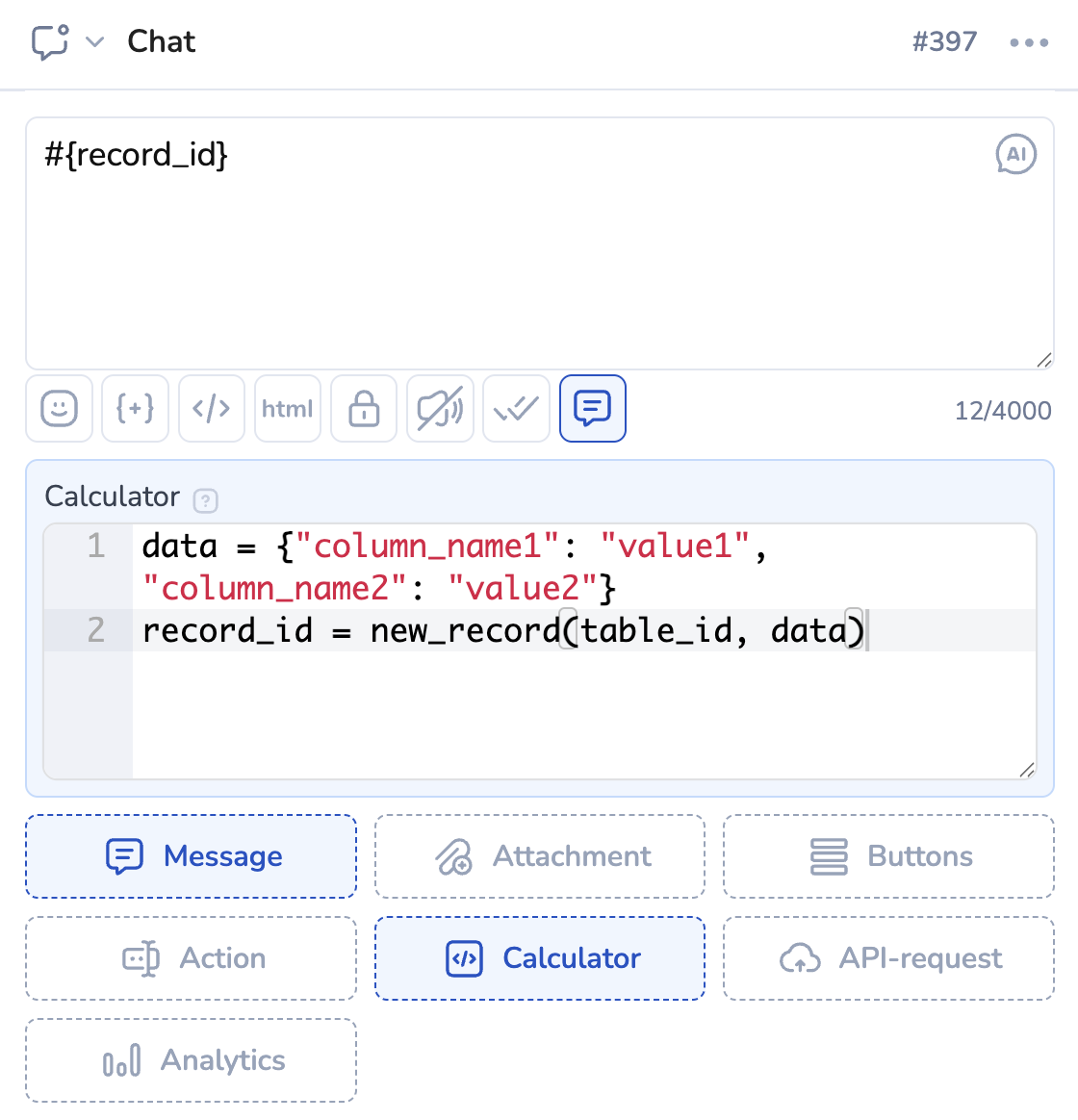Image resolution: width=1078 pixels, height=1120 pixels.
Task: Add an Attachment block
Action: (x=540, y=856)
